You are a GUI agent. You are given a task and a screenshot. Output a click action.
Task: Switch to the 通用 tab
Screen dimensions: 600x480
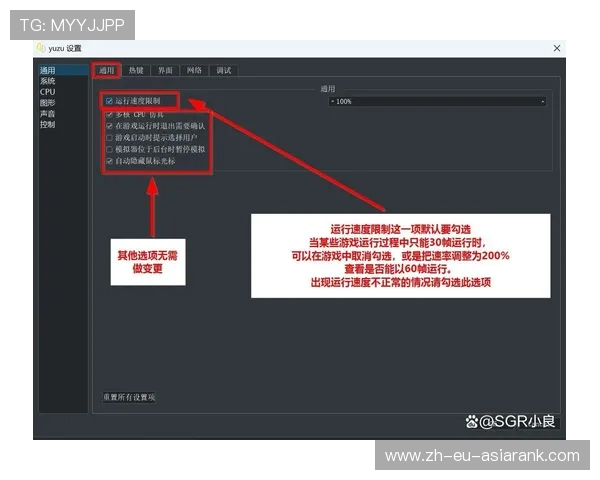point(106,70)
